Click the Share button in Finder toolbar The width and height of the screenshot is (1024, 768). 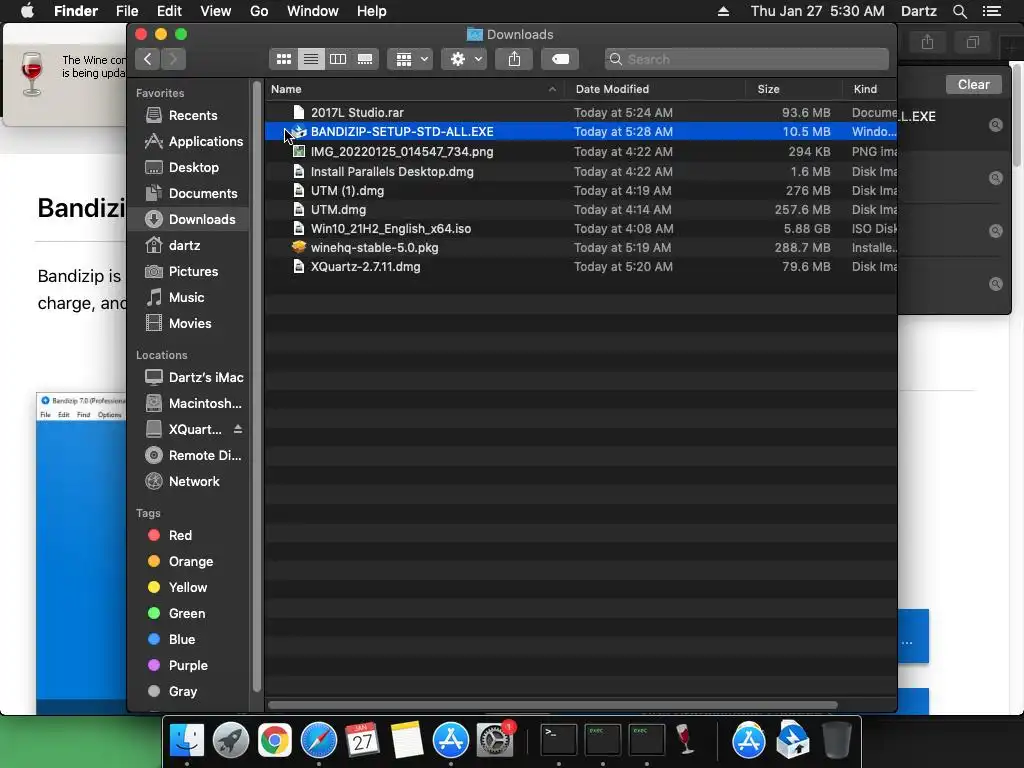click(x=515, y=59)
